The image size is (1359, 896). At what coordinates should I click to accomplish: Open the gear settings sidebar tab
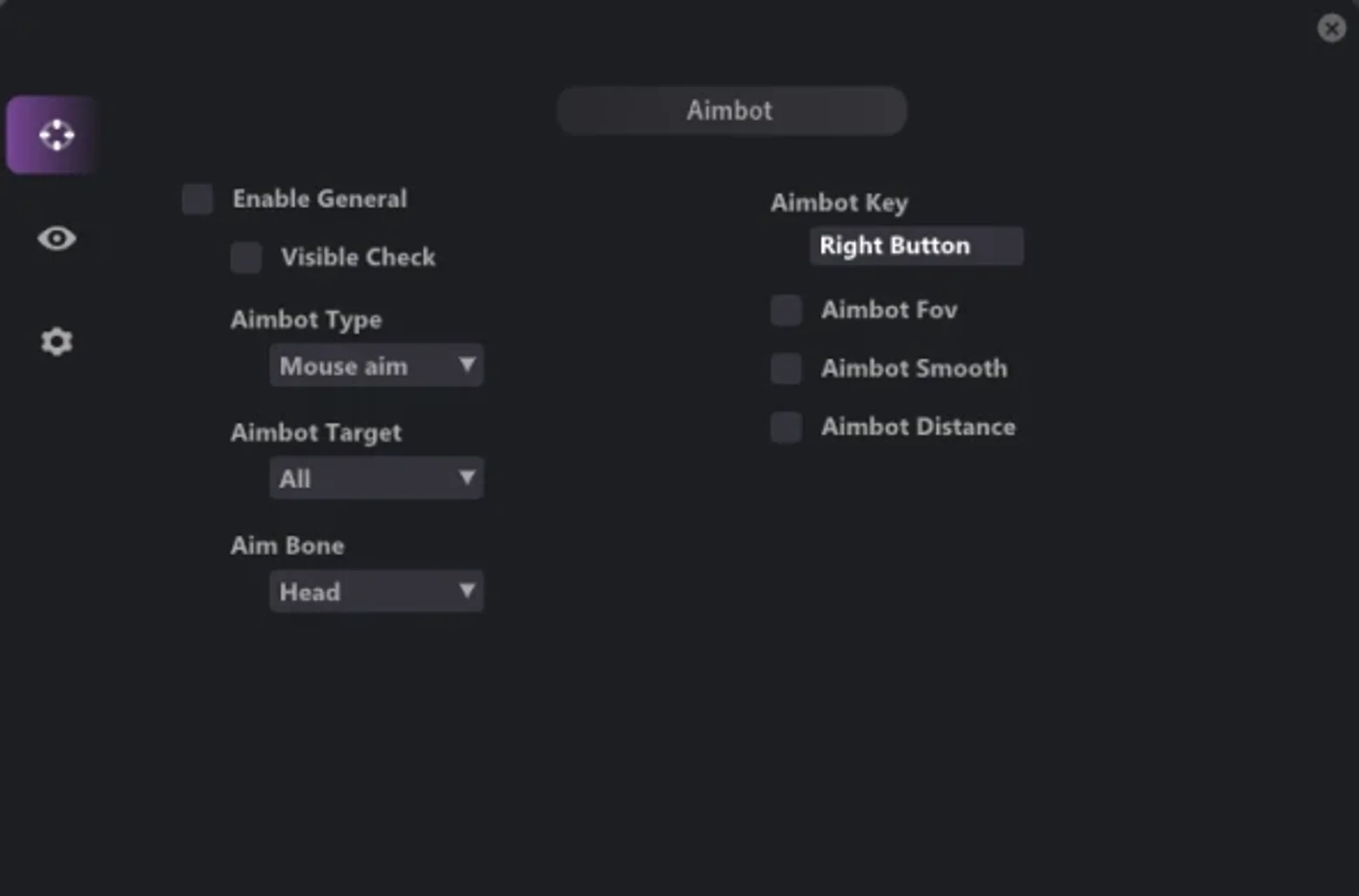57,341
